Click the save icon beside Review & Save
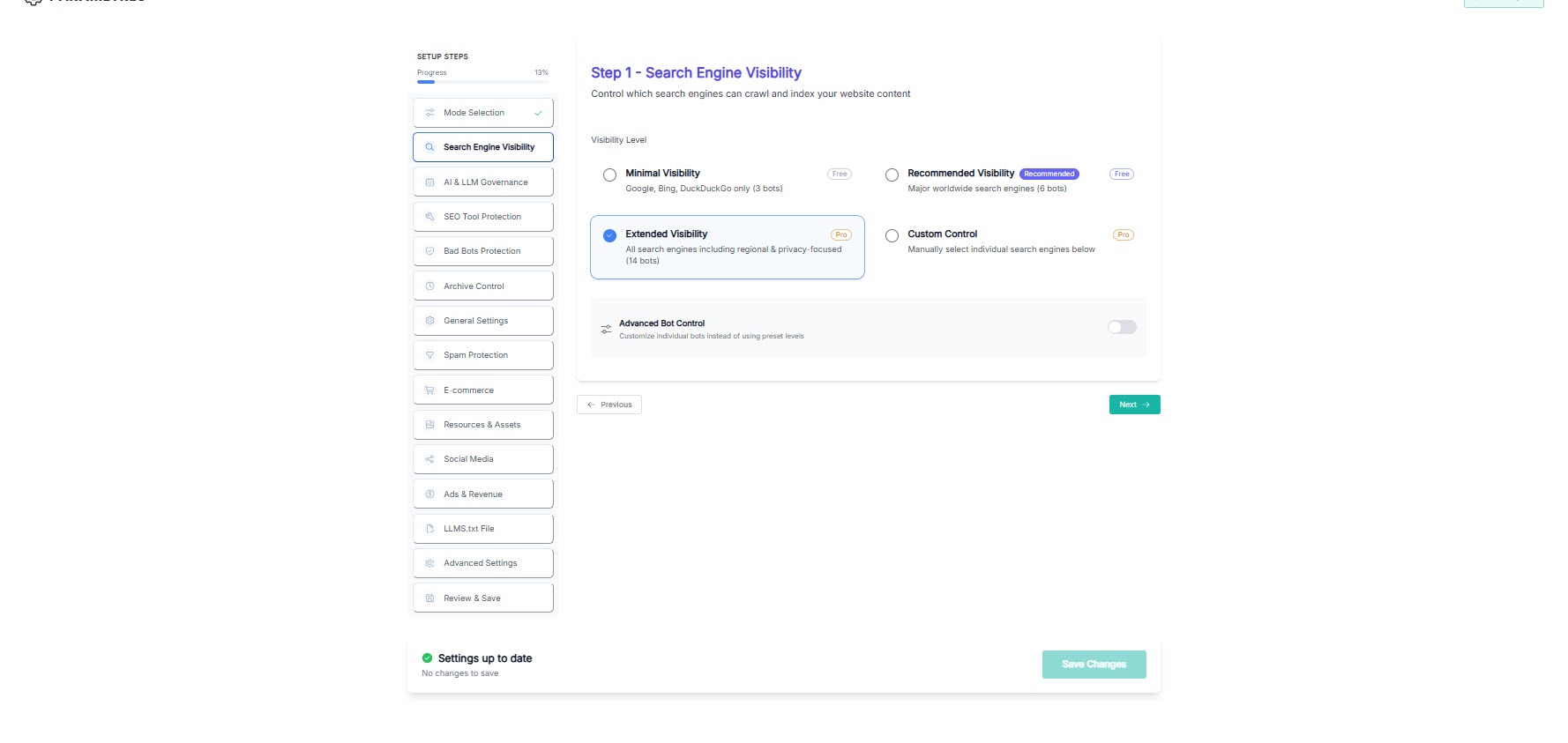 (429, 598)
